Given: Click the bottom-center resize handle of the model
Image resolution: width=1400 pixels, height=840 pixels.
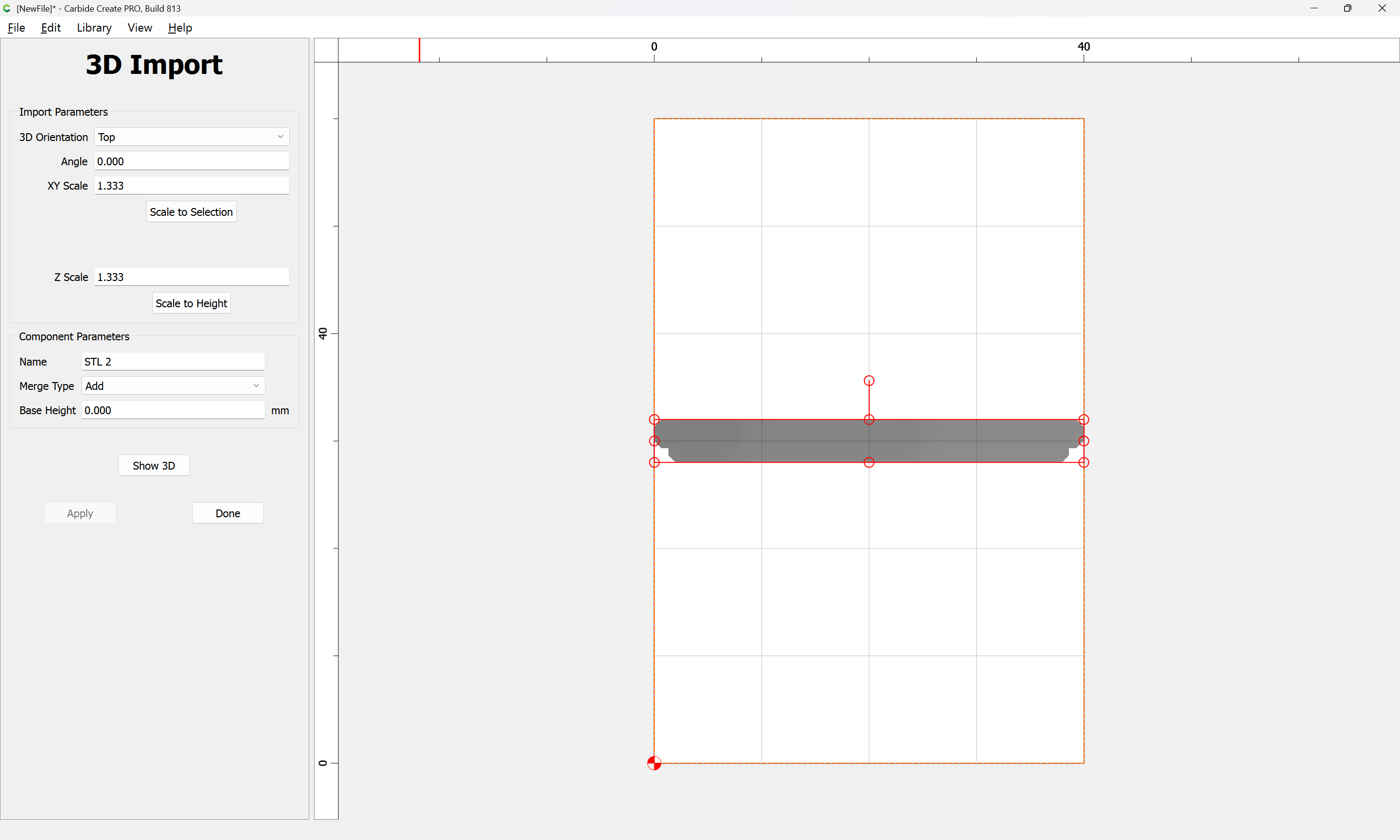Looking at the screenshot, I should [x=869, y=462].
